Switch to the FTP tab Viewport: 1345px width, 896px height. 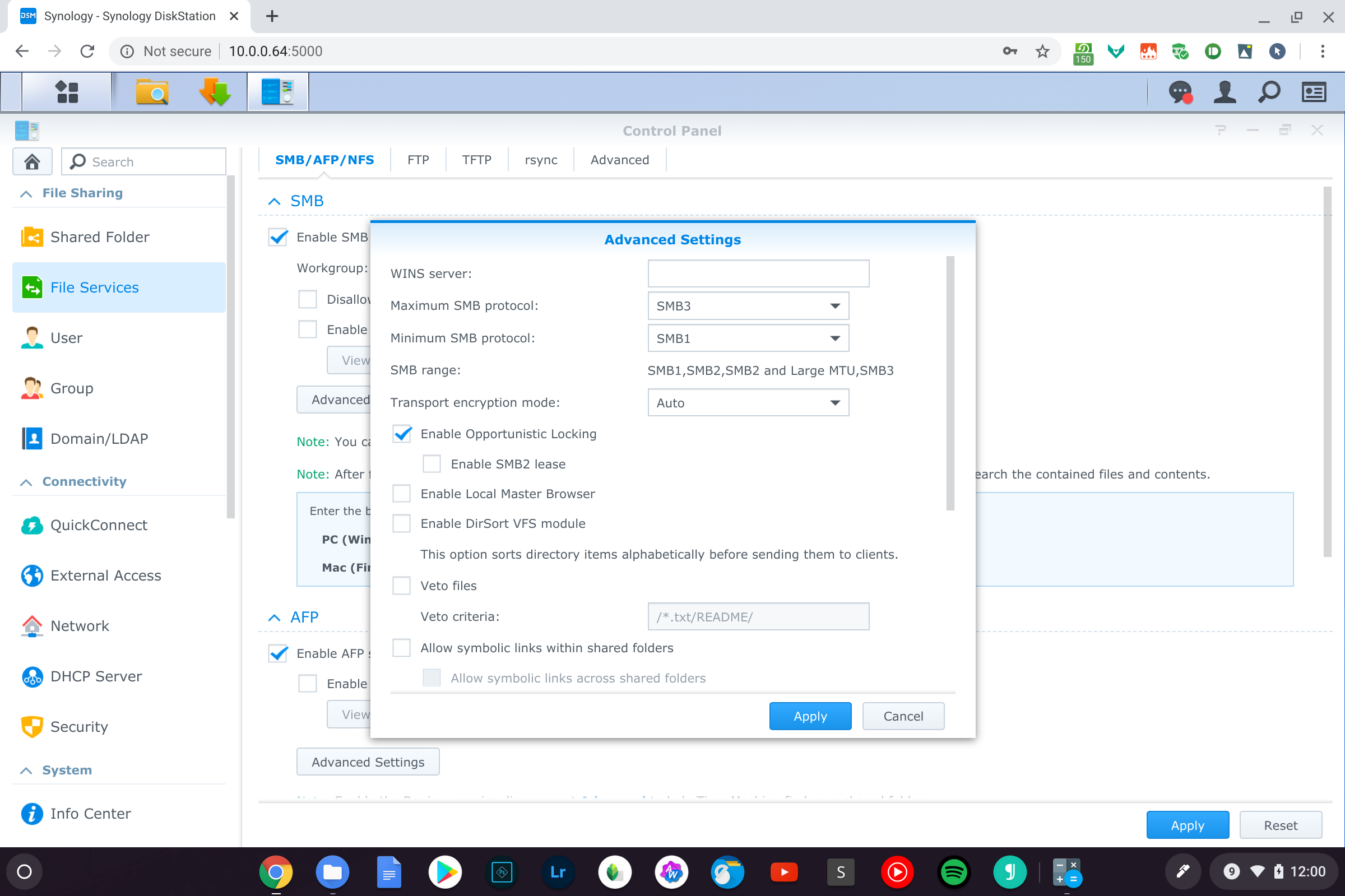pyautogui.click(x=418, y=160)
